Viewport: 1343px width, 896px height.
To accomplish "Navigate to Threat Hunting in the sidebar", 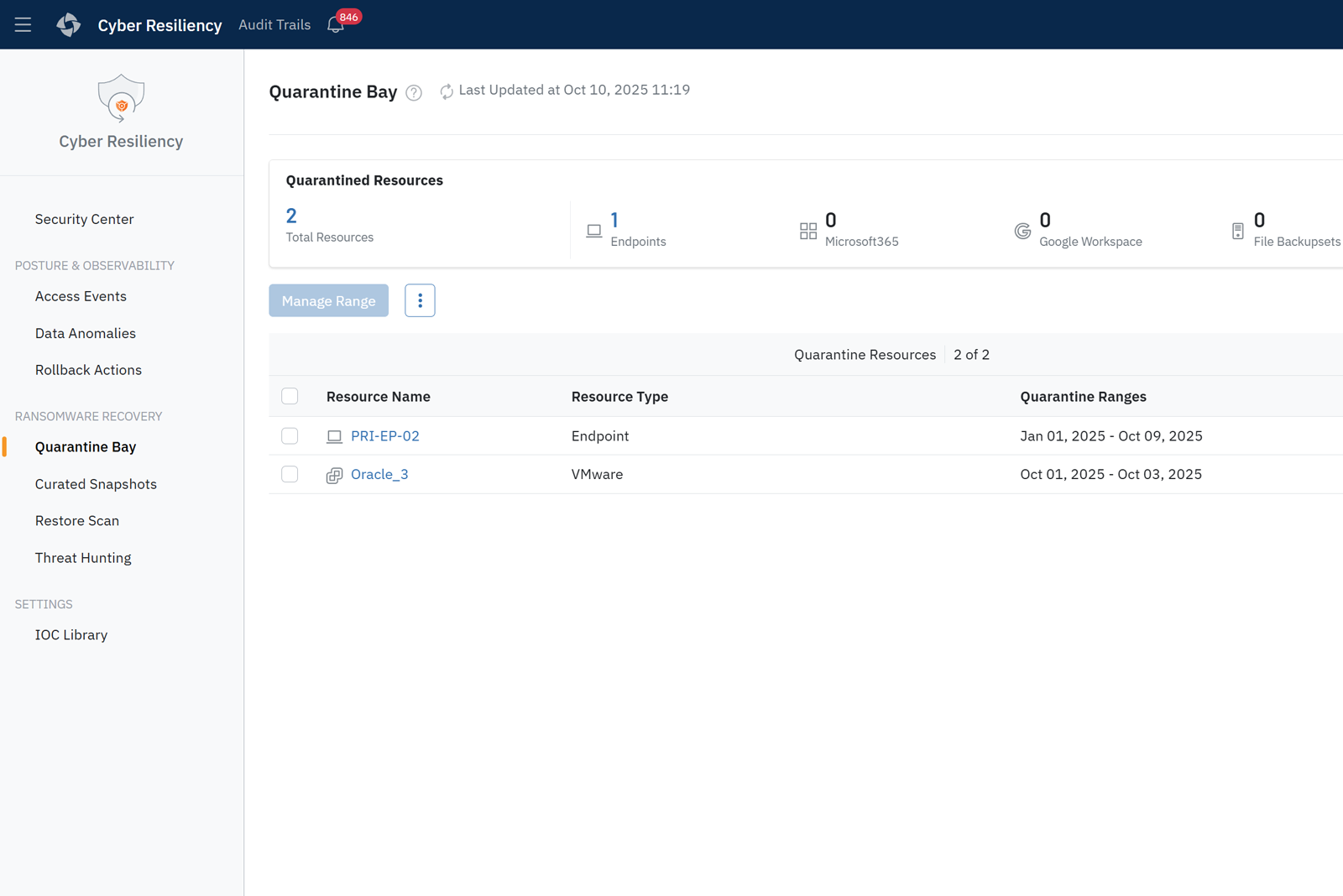I will click(83, 557).
